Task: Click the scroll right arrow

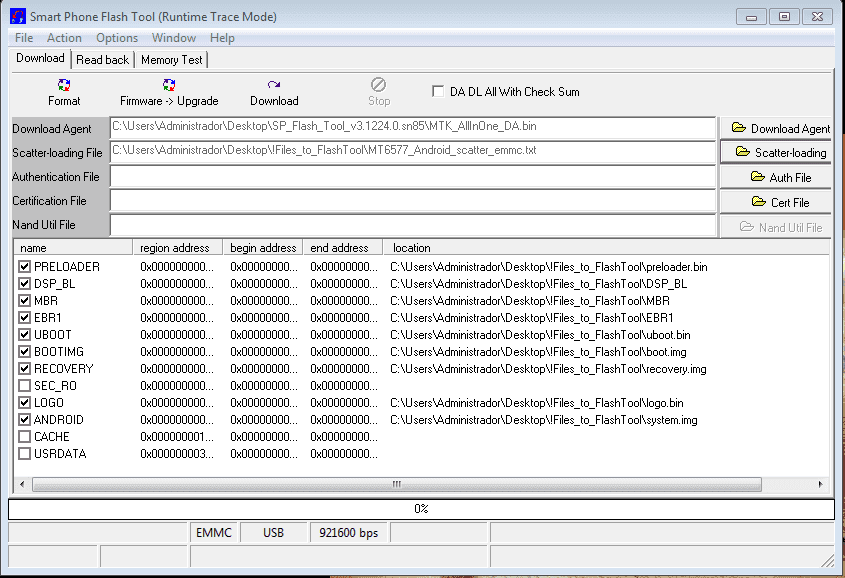Action: (x=820, y=484)
